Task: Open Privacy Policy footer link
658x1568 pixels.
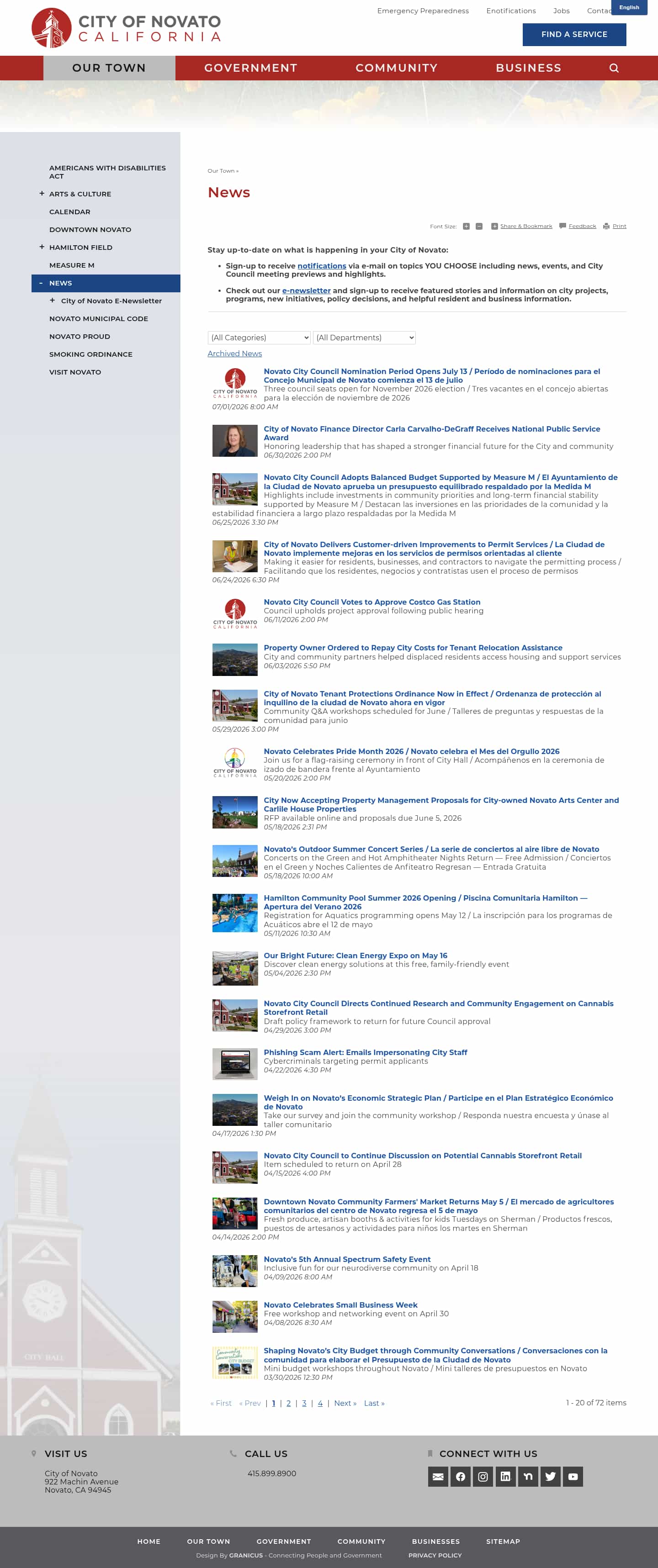Action: tap(435, 1555)
